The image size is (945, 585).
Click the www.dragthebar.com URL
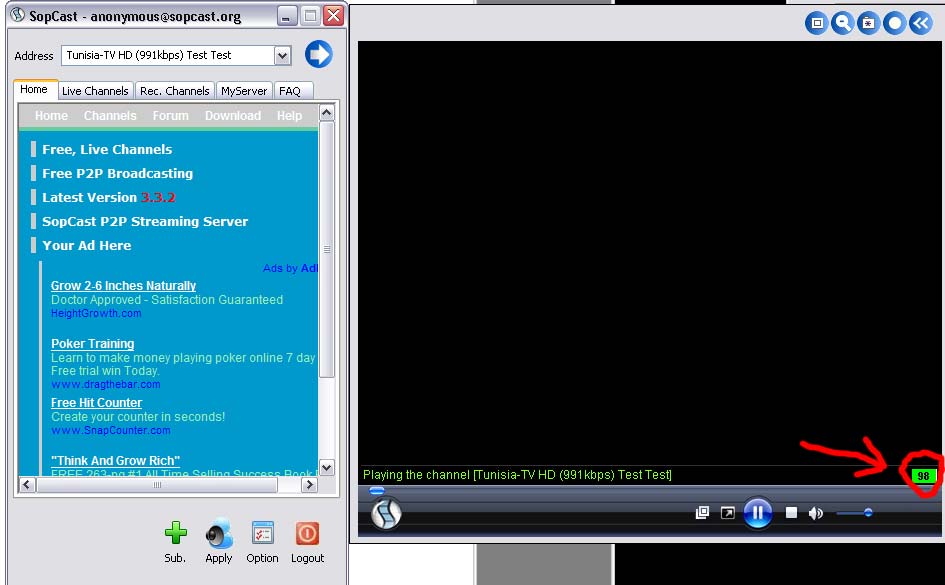tap(105, 384)
